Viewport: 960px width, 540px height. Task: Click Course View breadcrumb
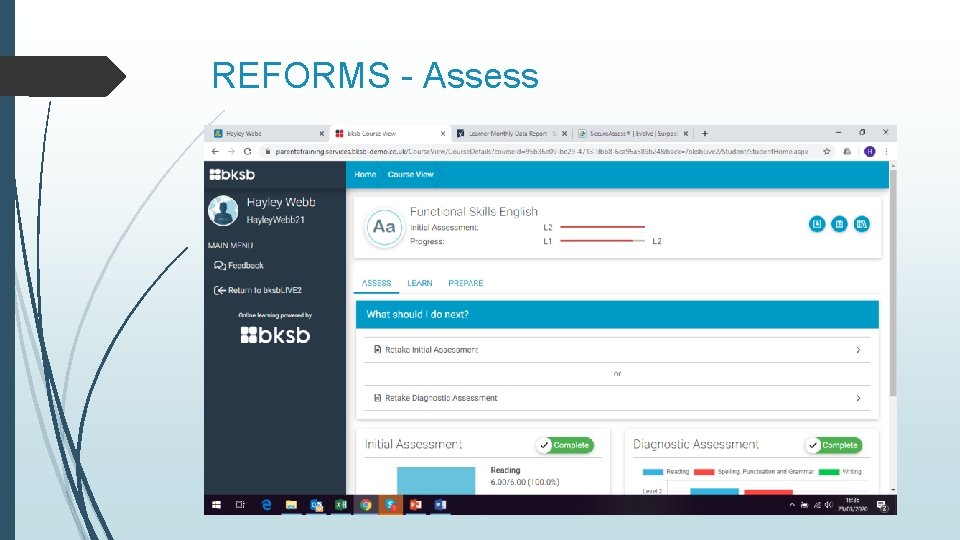click(x=410, y=174)
